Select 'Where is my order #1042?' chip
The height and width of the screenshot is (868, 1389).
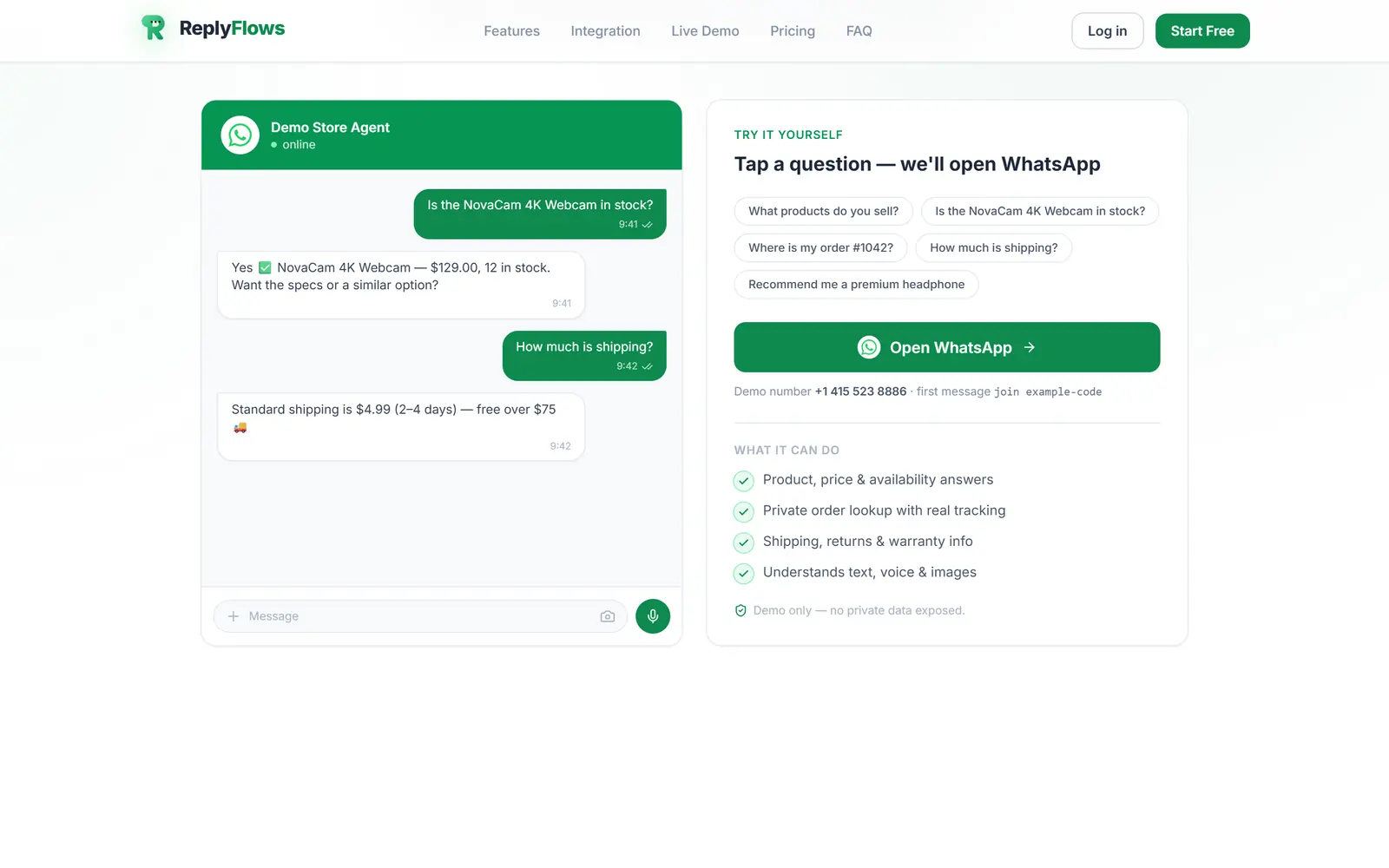820,247
